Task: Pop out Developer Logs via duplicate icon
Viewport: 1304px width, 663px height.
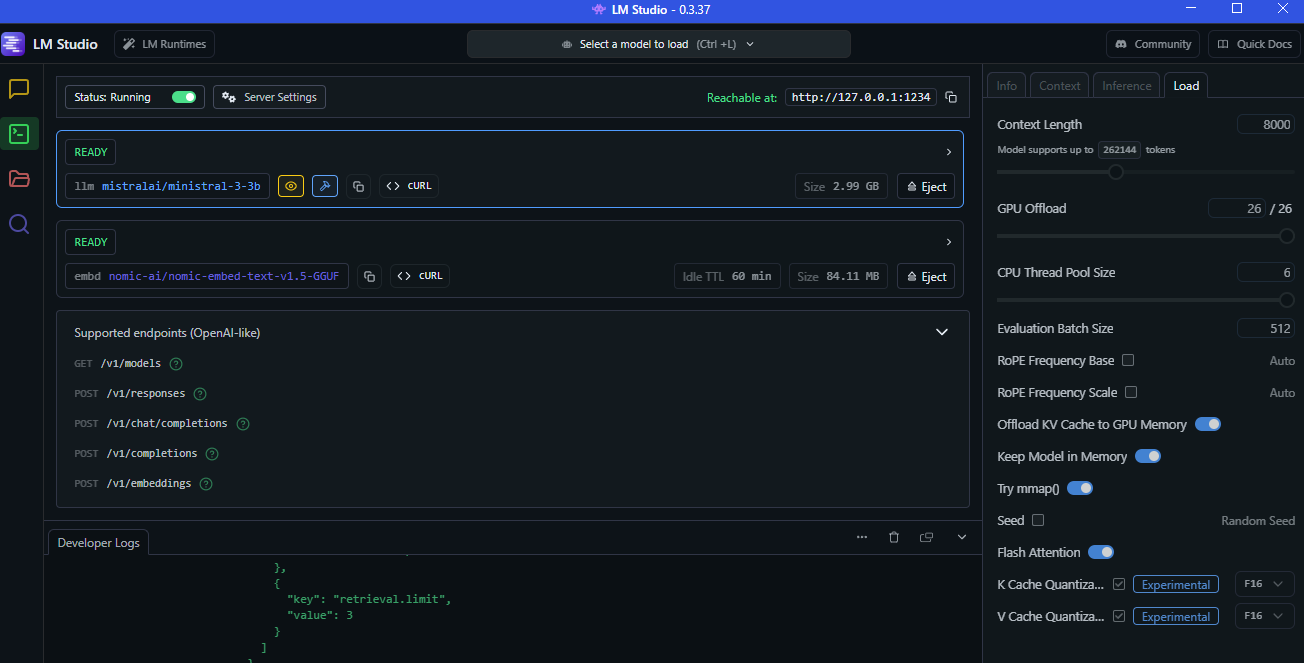Action: click(926, 537)
